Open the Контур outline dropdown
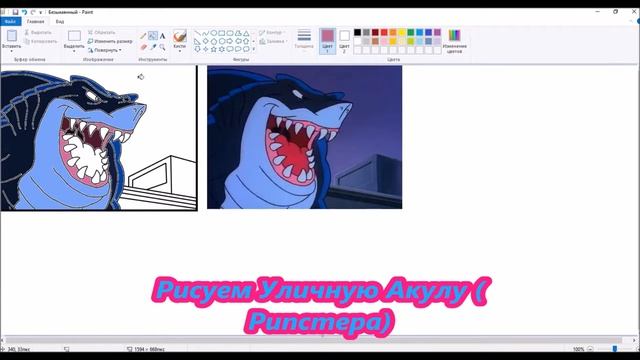The width and height of the screenshot is (640, 360). coord(272,32)
